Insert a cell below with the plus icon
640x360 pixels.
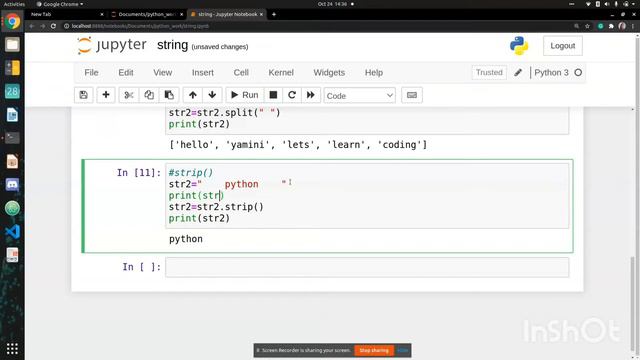pyautogui.click(x=106, y=95)
